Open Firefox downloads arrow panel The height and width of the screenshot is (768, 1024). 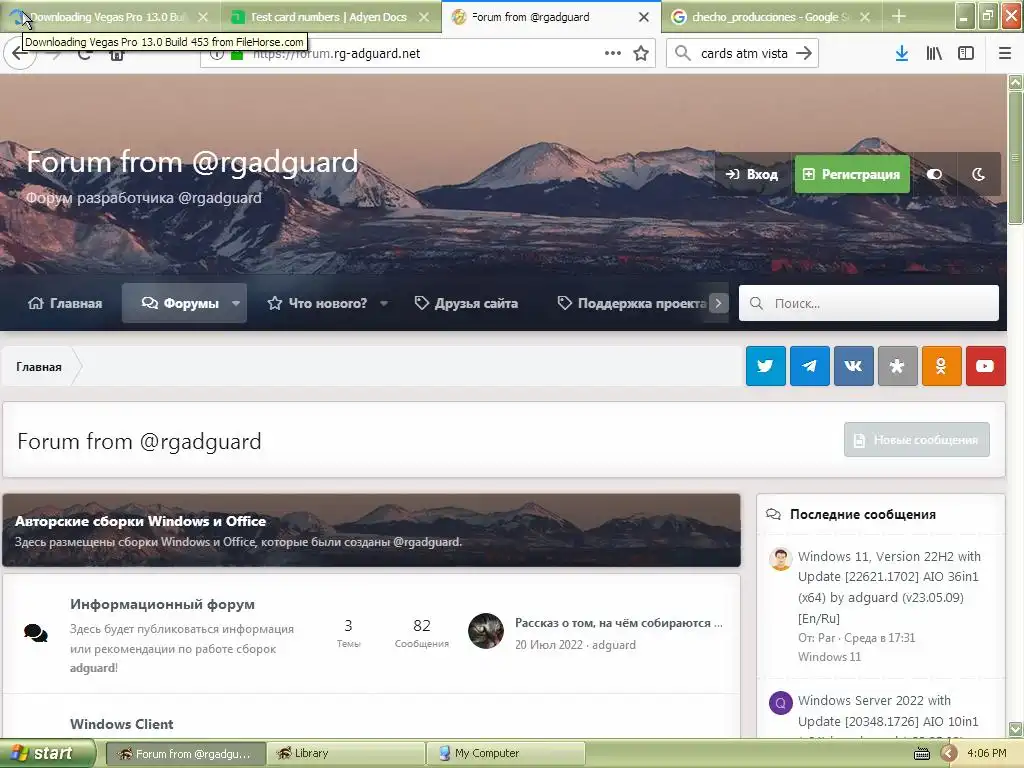pos(902,54)
